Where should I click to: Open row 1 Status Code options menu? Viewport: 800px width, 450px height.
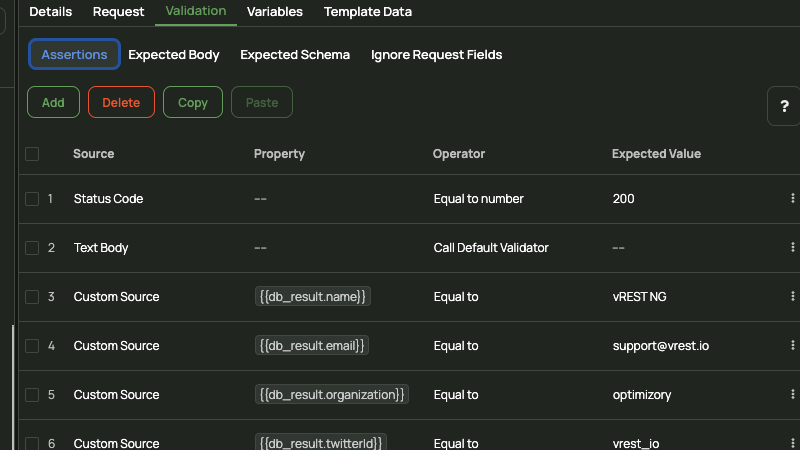tap(792, 198)
